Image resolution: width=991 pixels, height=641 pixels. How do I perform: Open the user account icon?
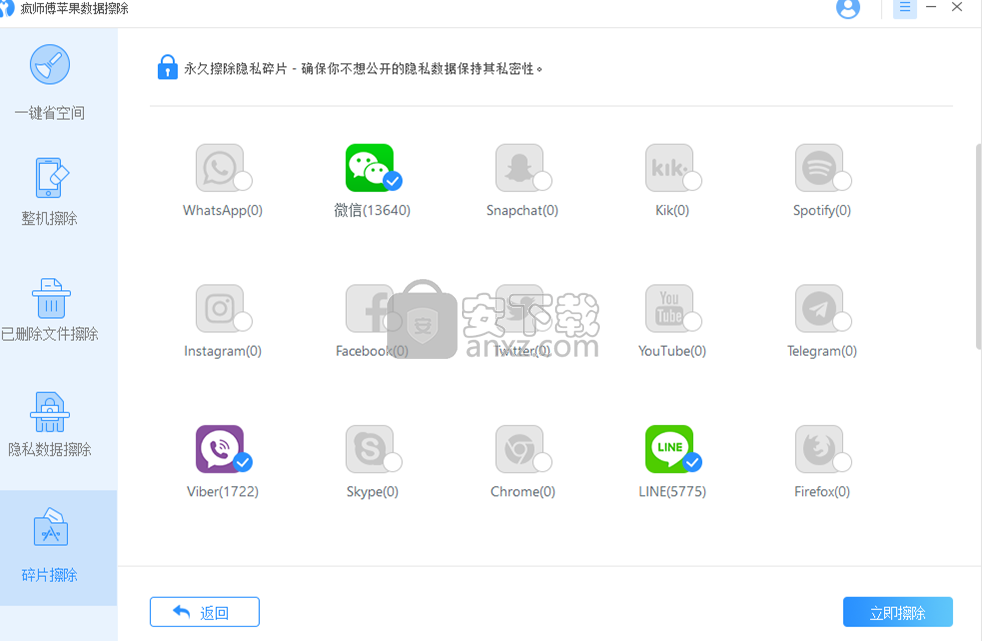click(848, 8)
